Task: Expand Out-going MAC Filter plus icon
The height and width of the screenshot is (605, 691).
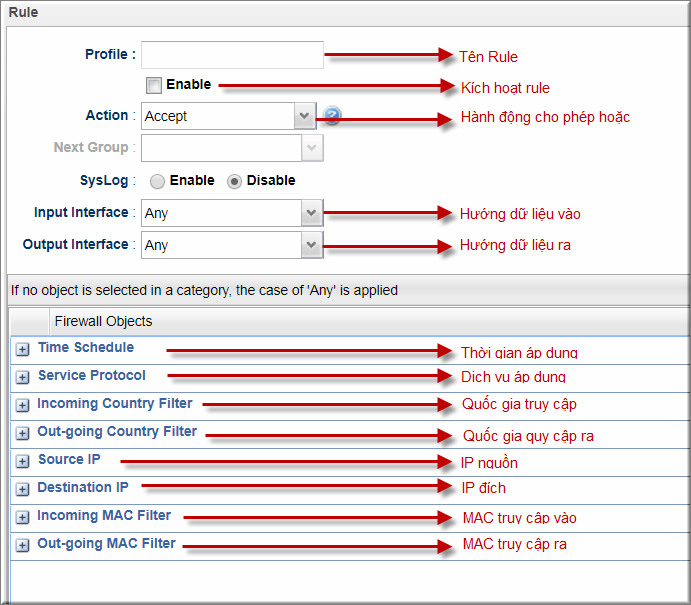Action: click(x=22, y=545)
